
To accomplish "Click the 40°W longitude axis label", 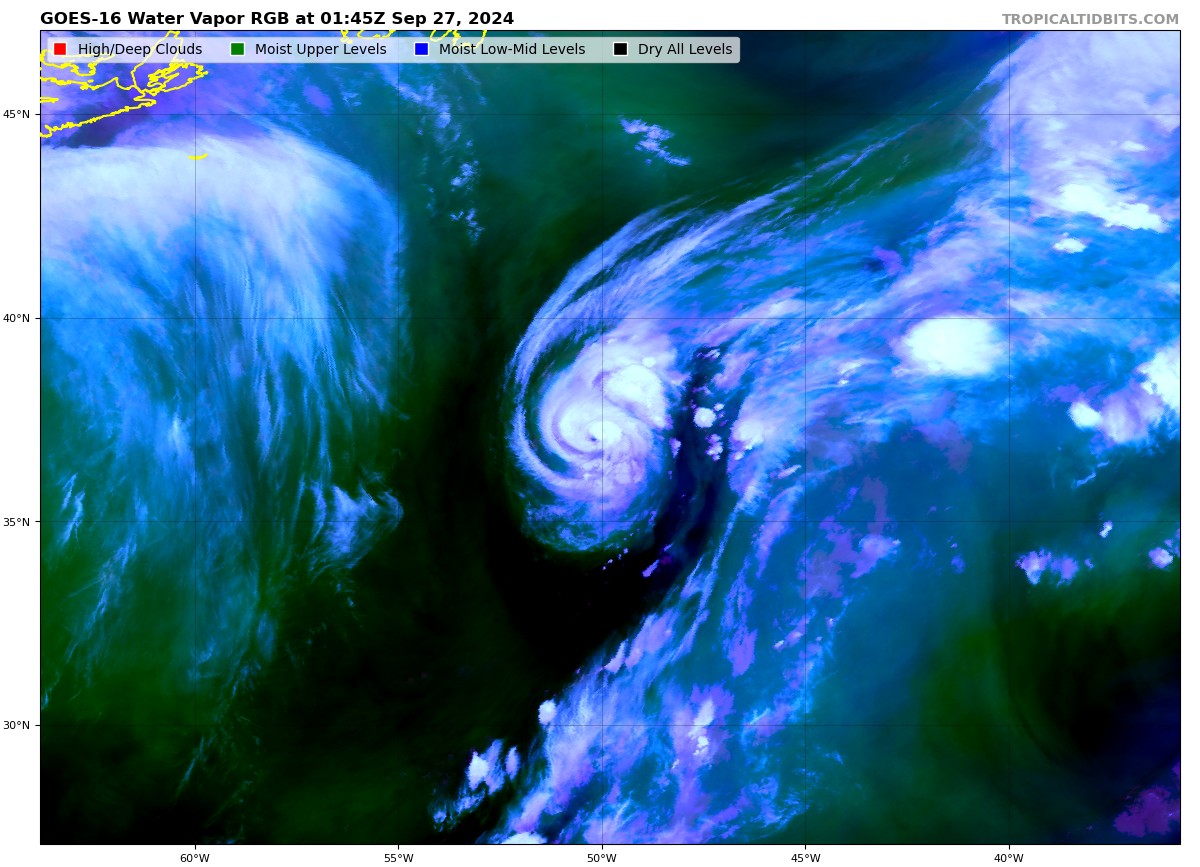I will (1009, 857).
